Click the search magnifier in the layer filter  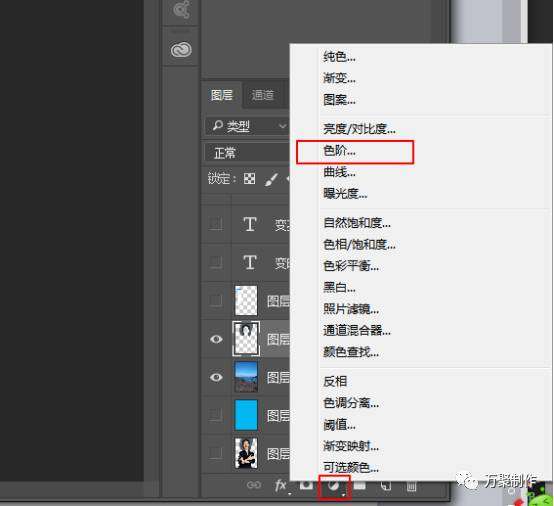pyautogui.click(x=218, y=125)
